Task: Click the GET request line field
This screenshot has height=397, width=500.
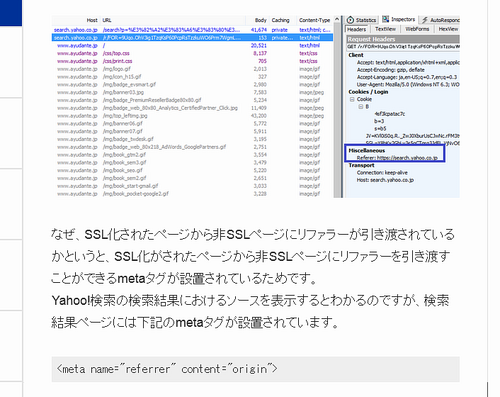Action: point(403,47)
